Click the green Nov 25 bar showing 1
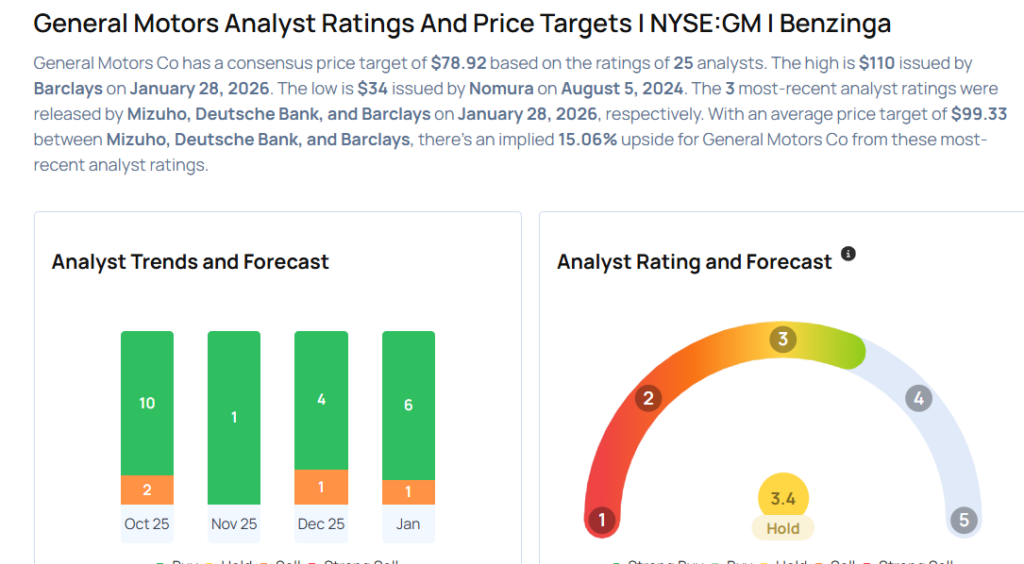 (x=234, y=417)
